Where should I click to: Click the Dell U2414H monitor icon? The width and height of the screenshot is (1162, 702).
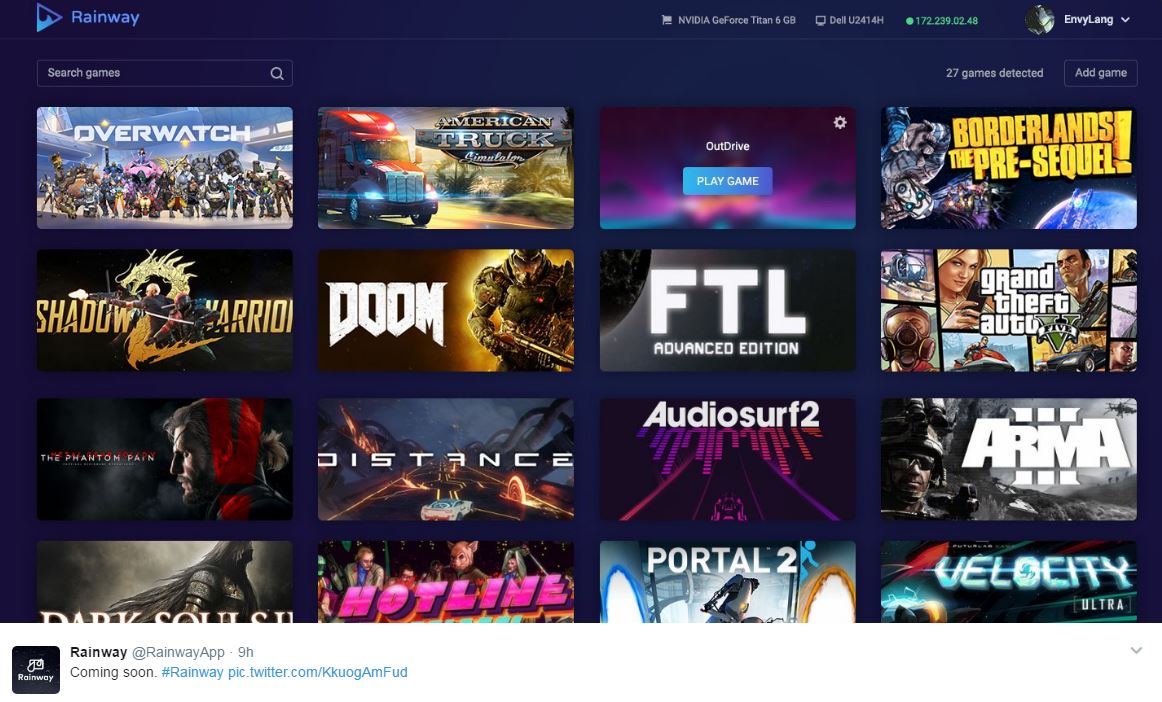point(820,20)
